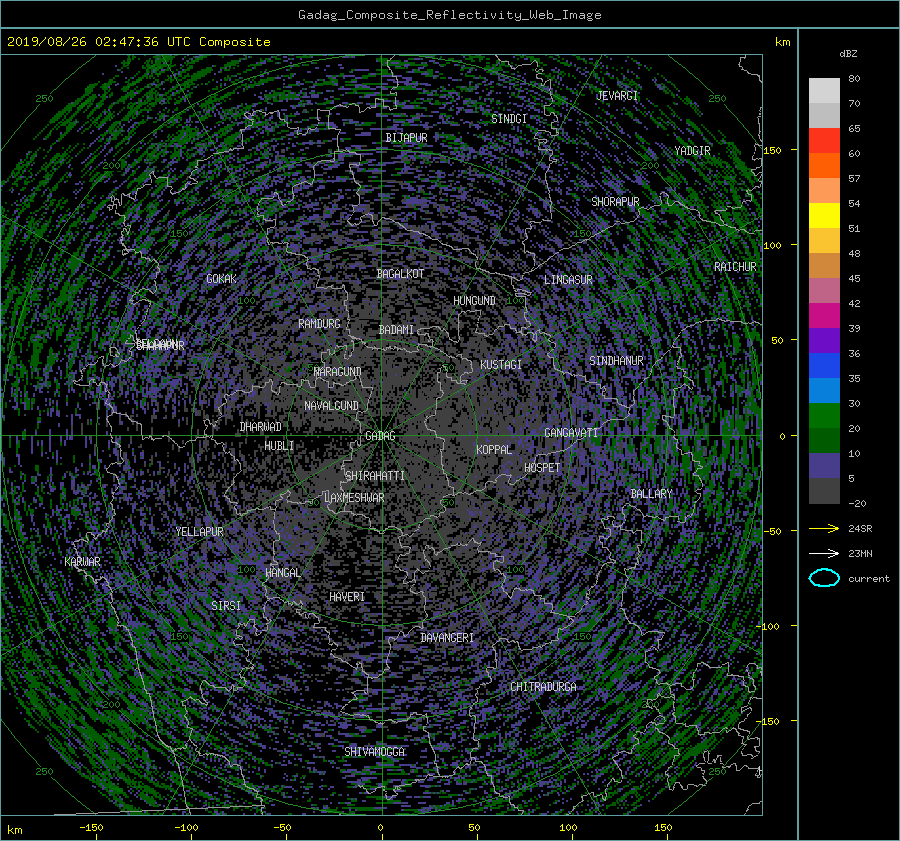The image size is (900, 841).
Task: Click the JEVARGI city label
Action: point(616,96)
